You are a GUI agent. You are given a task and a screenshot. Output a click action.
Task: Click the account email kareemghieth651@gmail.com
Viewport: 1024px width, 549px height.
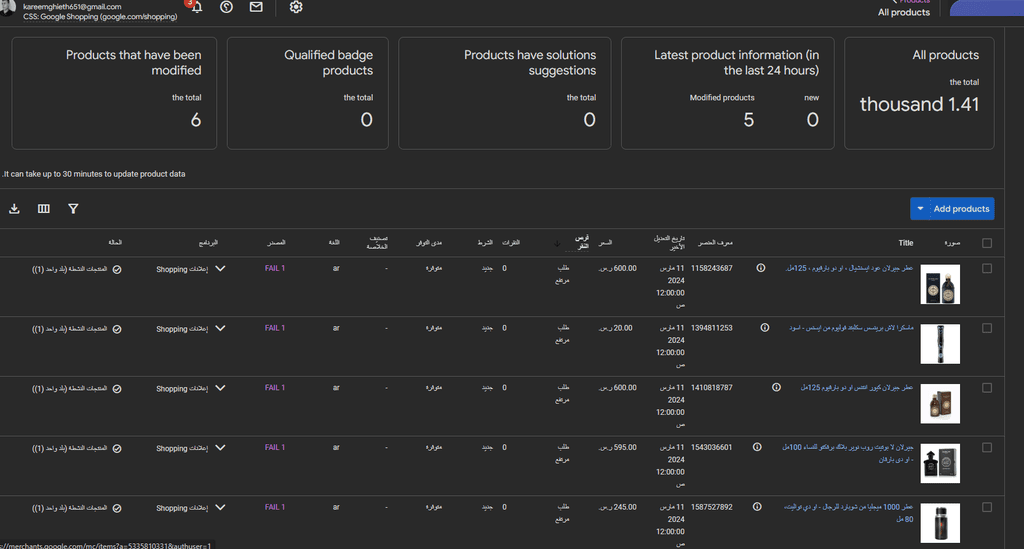(x=72, y=7)
